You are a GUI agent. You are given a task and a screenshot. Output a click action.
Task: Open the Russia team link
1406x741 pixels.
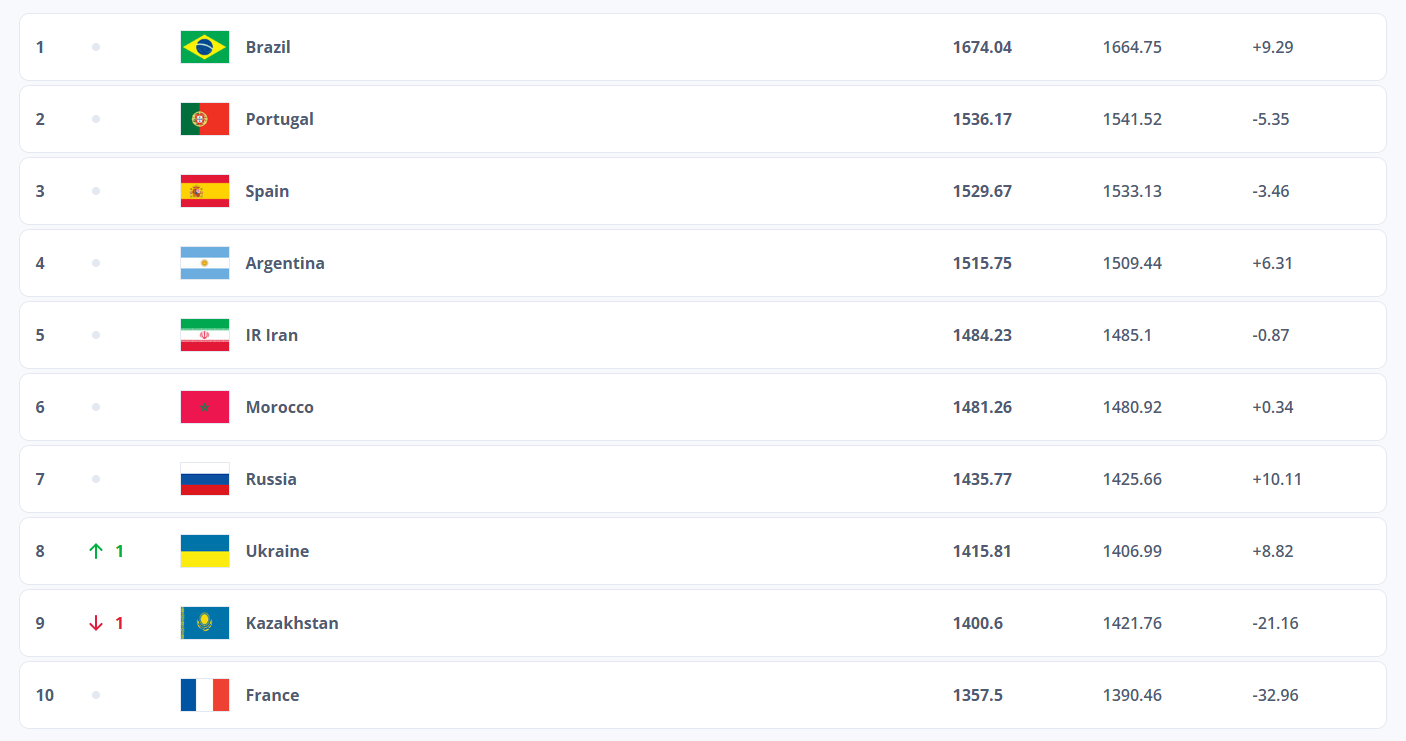(x=271, y=479)
